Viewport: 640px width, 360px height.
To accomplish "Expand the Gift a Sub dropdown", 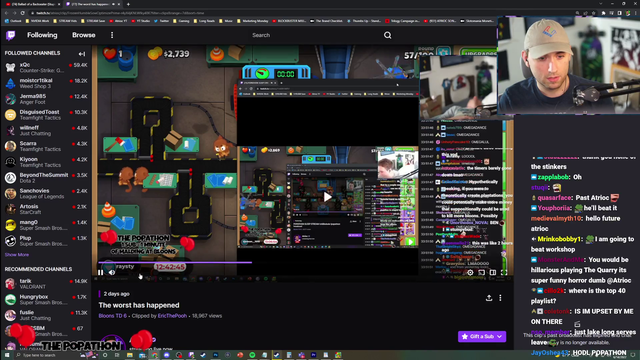I will (x=482, y=336).
